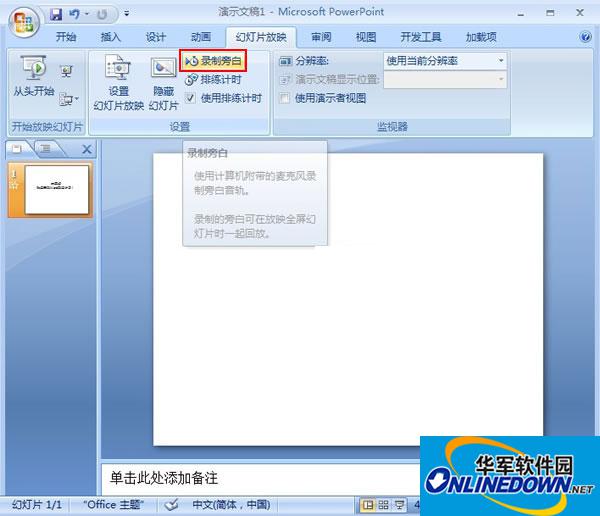Open the 设计 ribbon tab
The height and width of the screenshot is (516, 600).
pyautogui.click(x=156, y=37)
